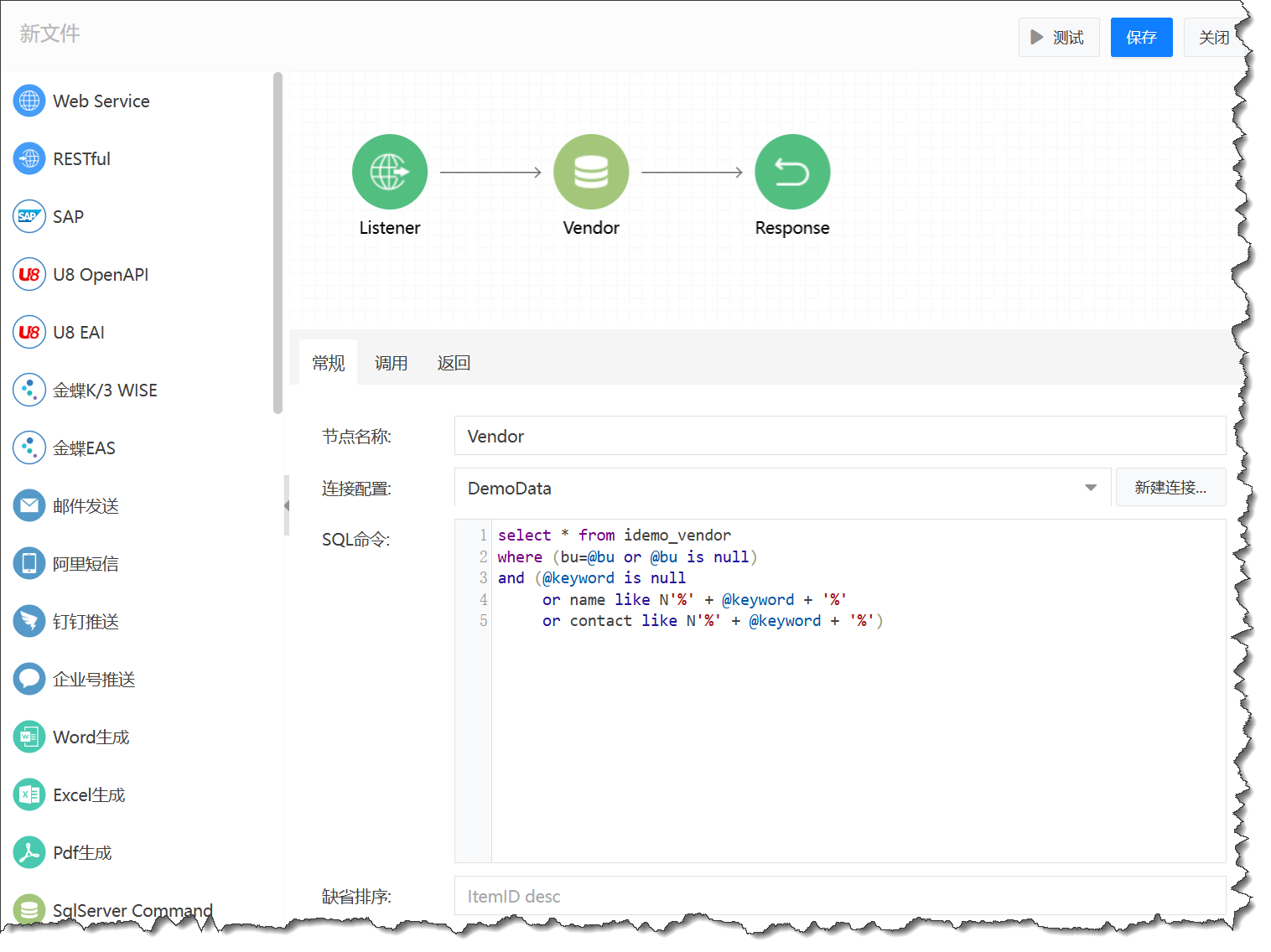Screen dimensions: 1271x952
Task: Select the Web Service globe icon
Action: click(x=29, y=101)
